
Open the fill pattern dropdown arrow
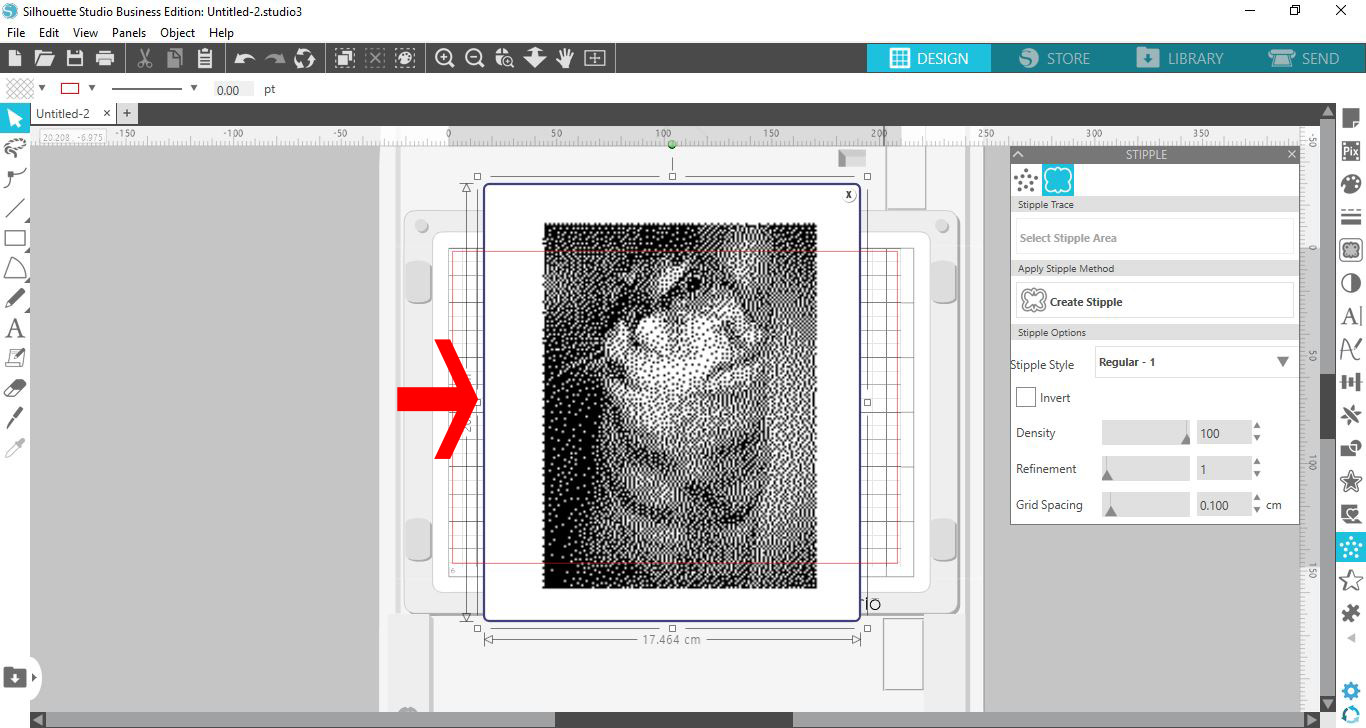(x=42, y=88)
